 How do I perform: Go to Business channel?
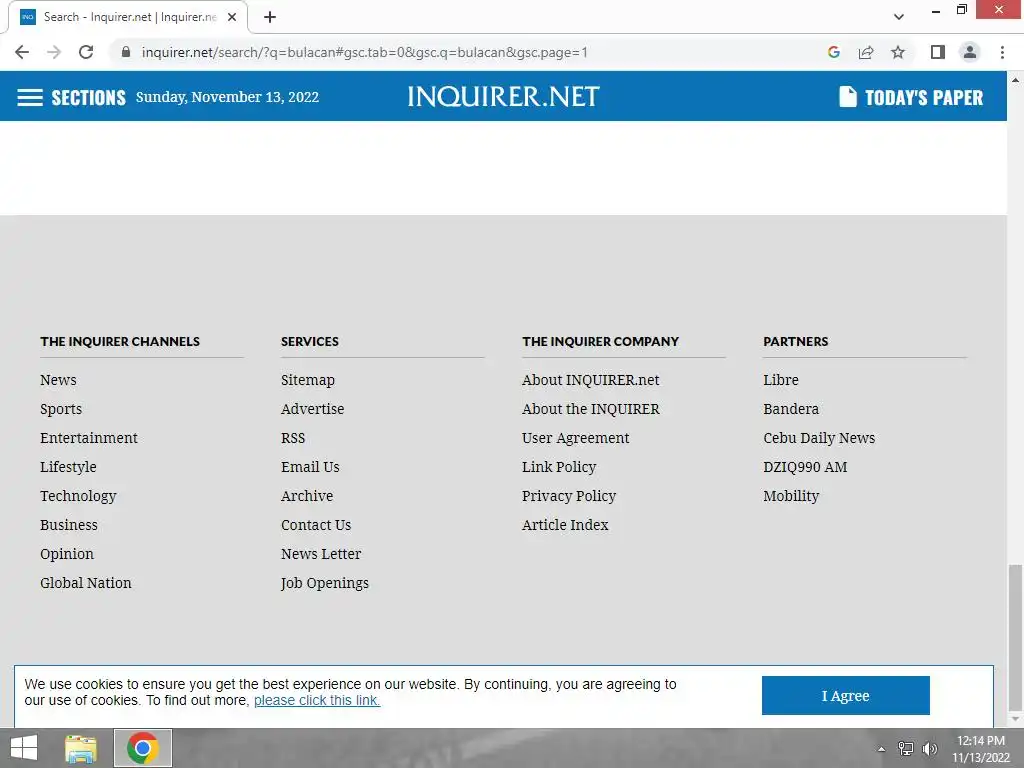(x=69, y=525)
